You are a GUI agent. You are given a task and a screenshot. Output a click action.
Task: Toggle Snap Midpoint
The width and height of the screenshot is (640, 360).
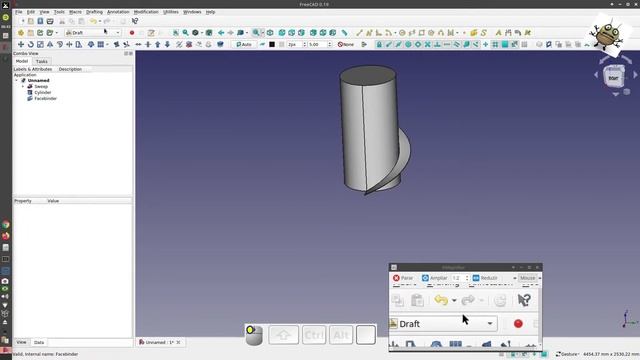click(398, 44)
